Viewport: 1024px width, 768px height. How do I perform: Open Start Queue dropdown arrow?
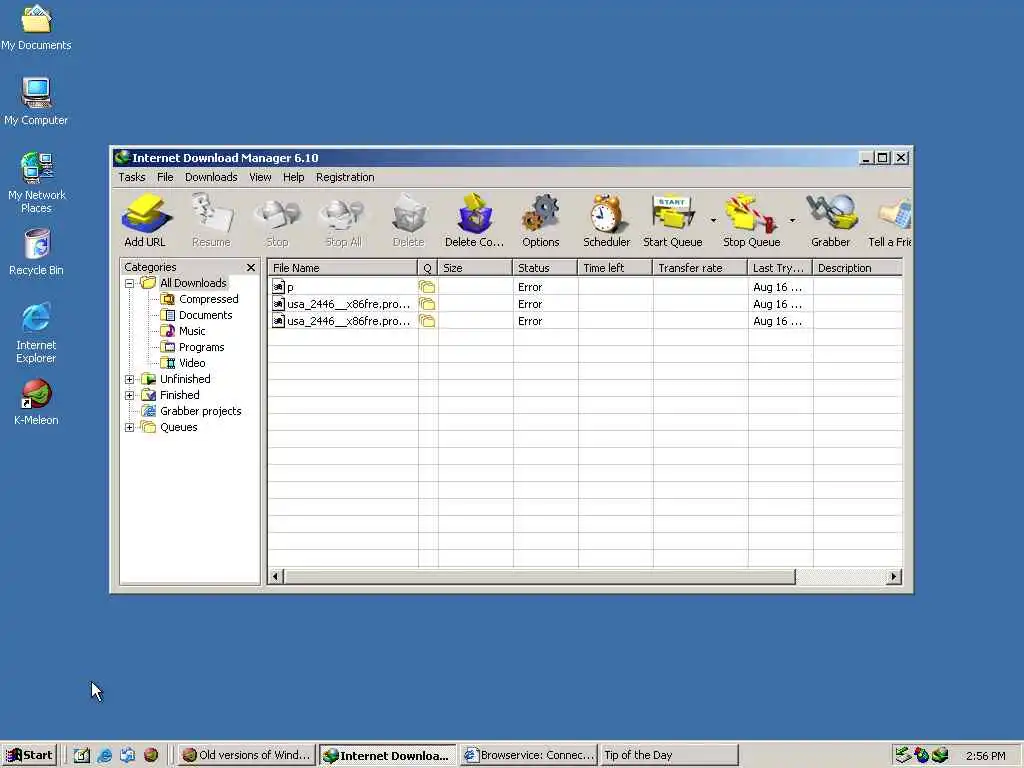[x=713, y=221]
